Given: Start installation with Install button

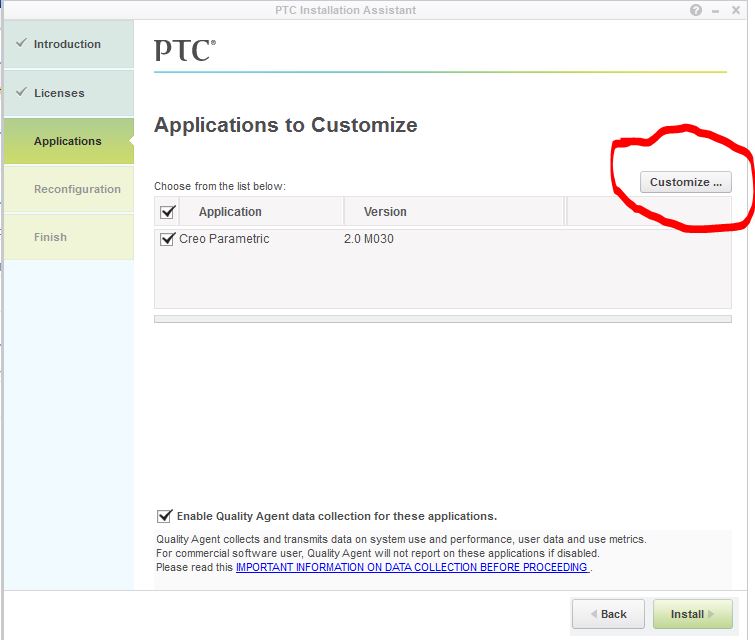Looking at the screenshot, I should coord(692,614).
